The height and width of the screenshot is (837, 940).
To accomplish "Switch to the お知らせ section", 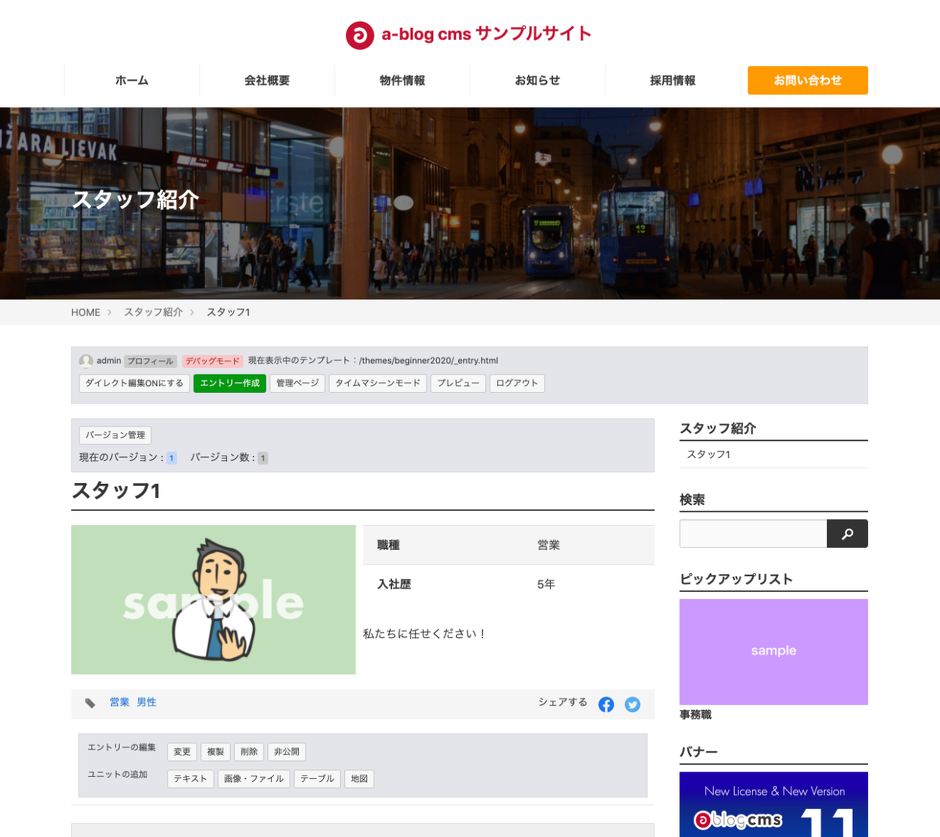I will point(537,81).
